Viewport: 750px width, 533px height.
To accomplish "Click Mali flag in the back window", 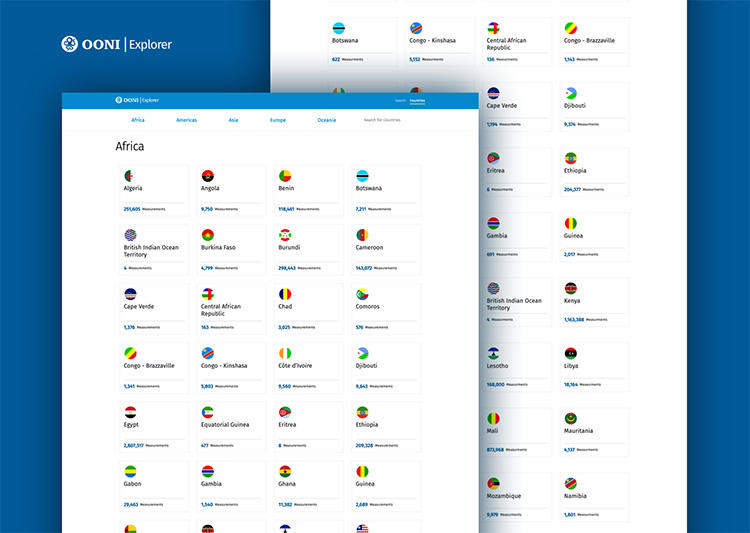I will point(493,418).
